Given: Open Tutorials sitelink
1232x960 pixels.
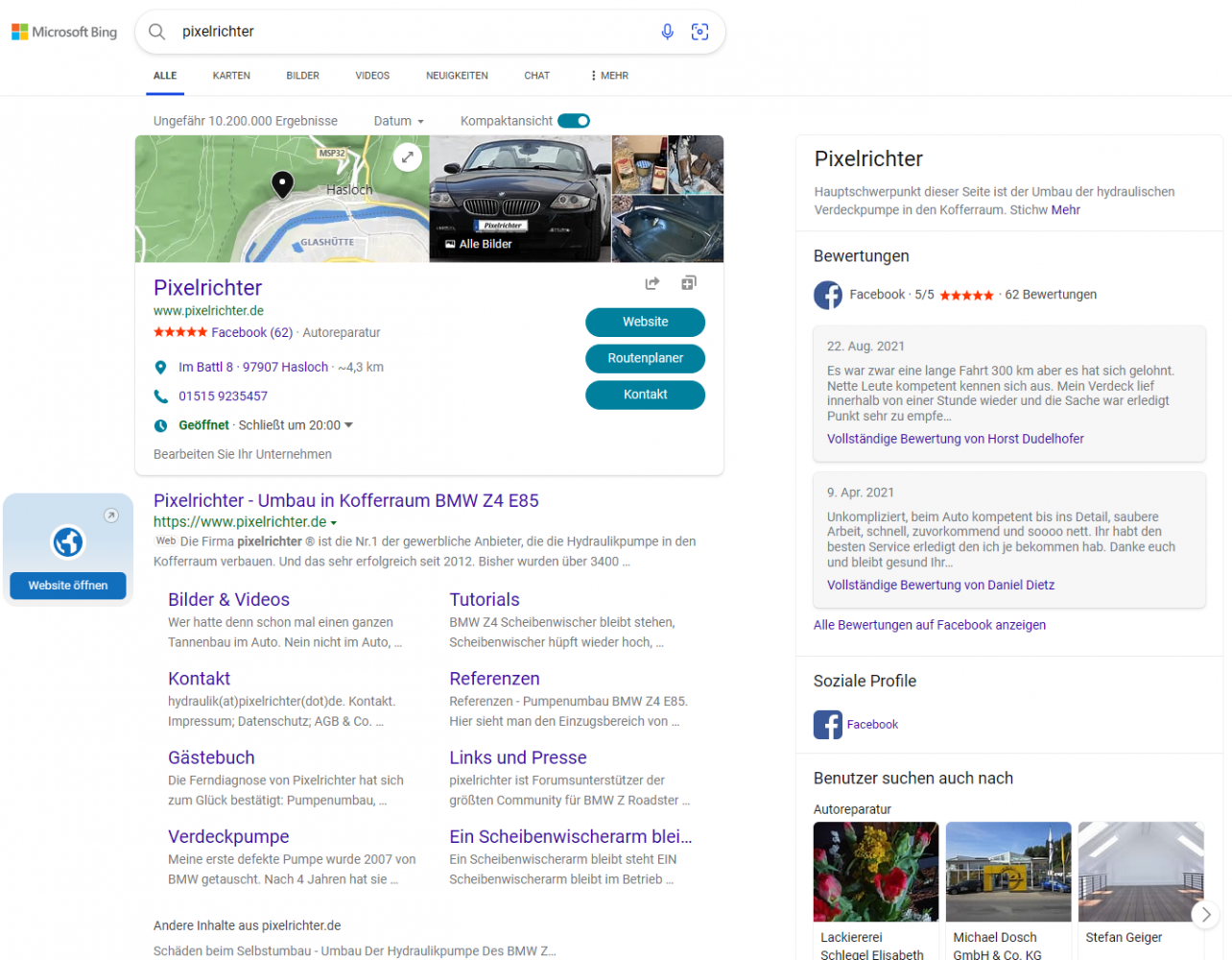Looking at the screenshot, I should tap(485, 600).
